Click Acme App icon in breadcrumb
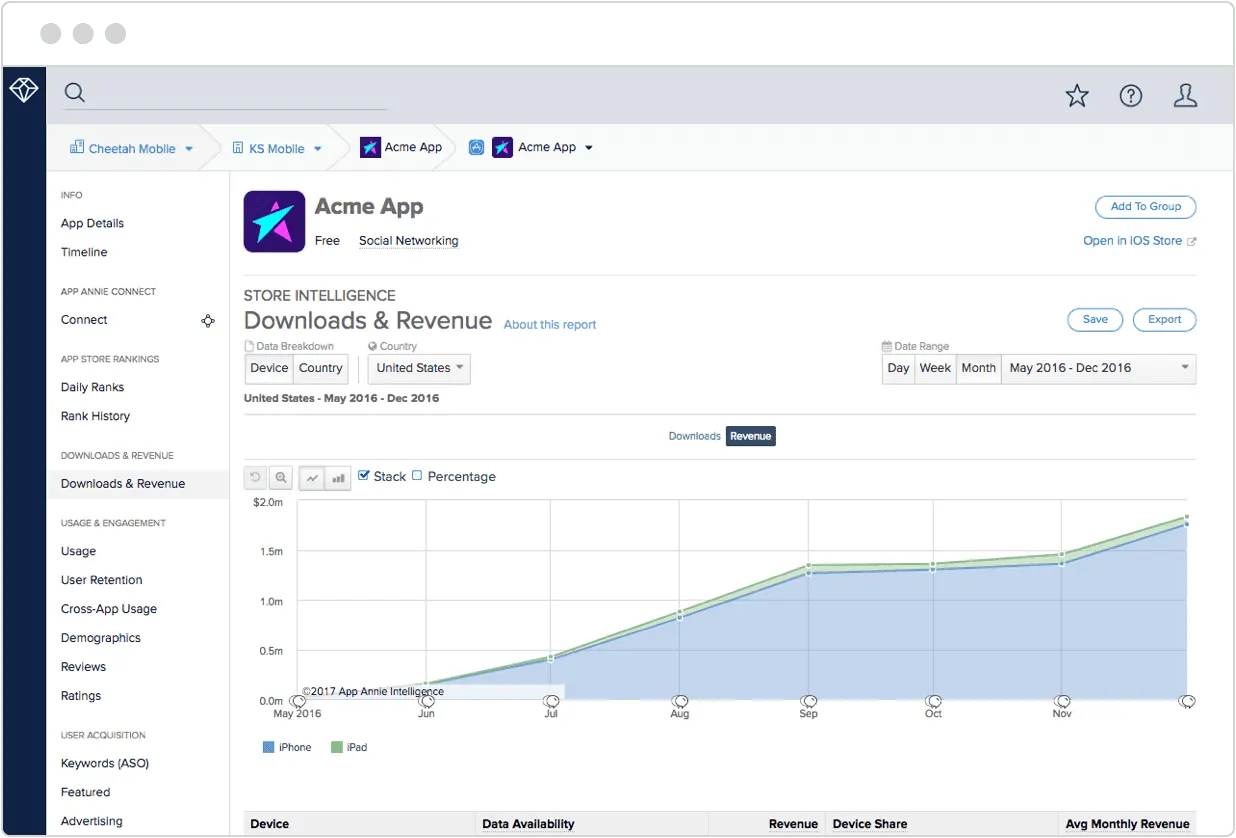 [x=370, y=147]
